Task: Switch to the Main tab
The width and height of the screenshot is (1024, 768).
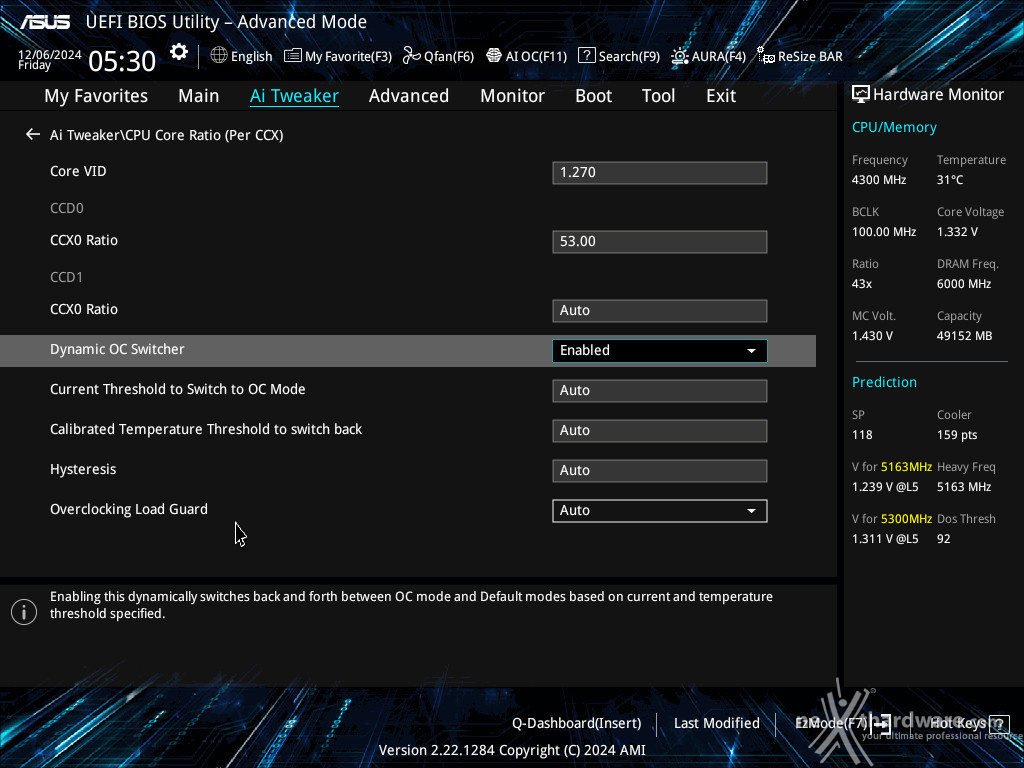Action: 199,96
